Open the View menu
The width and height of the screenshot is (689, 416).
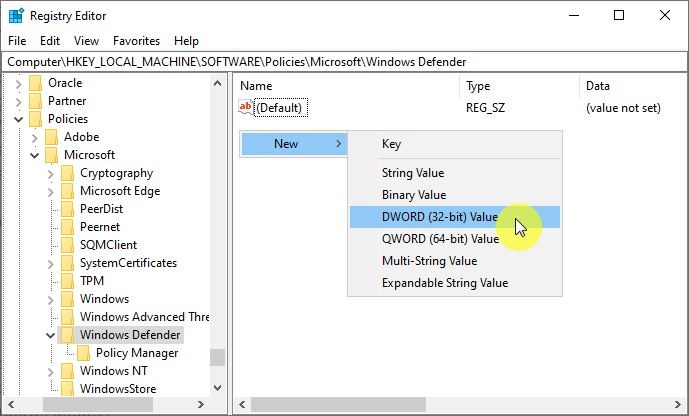click(x=86, y=41)
